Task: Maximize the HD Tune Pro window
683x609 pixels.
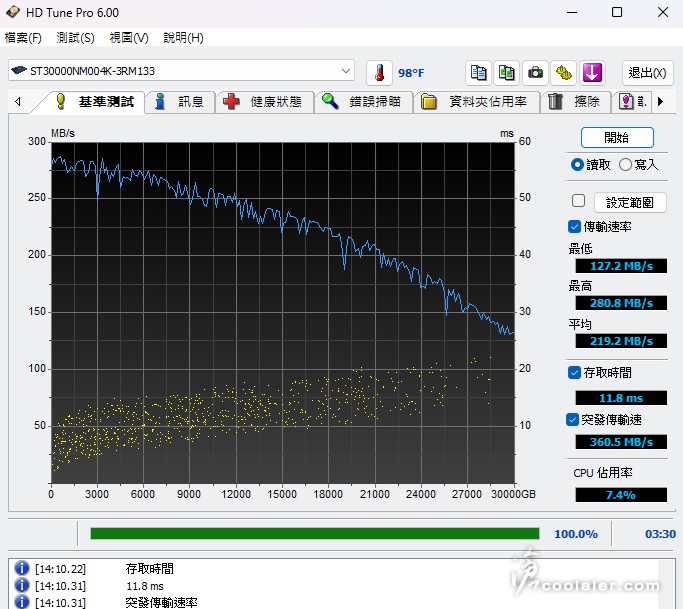Action: click(617, 12)
